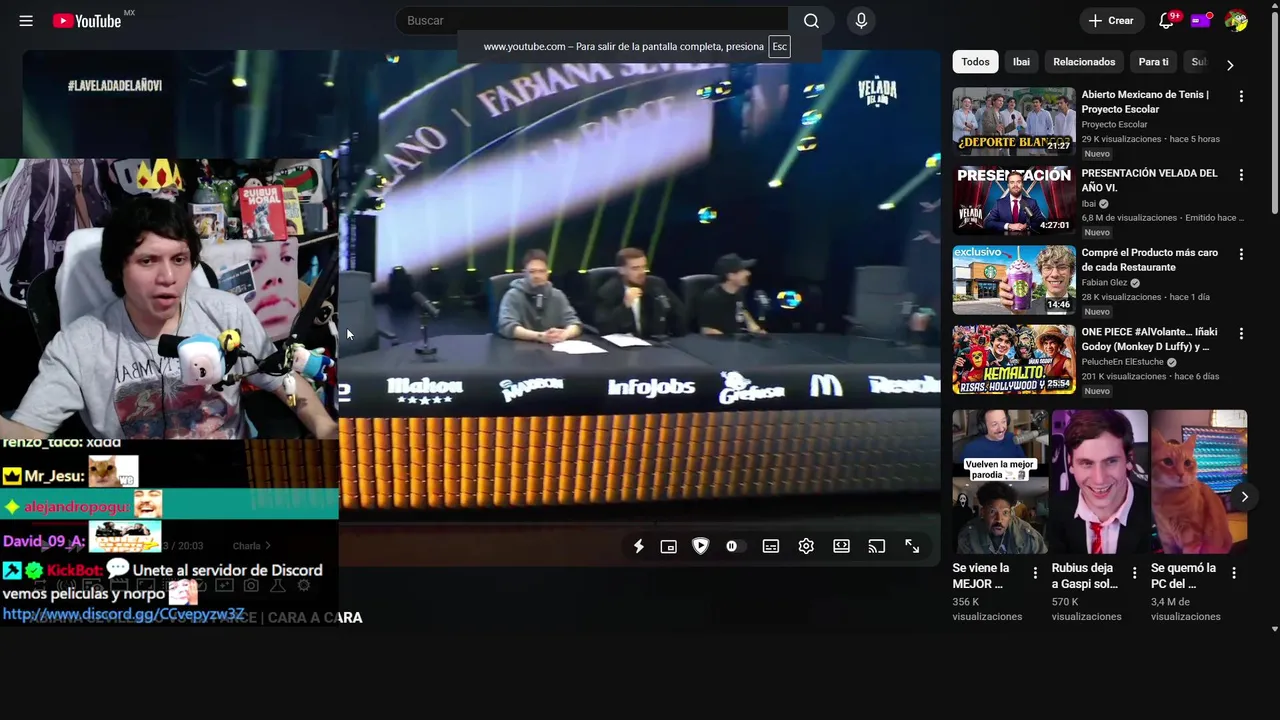
Task: Show more shorts with the right arrow
Action: 1244,496
